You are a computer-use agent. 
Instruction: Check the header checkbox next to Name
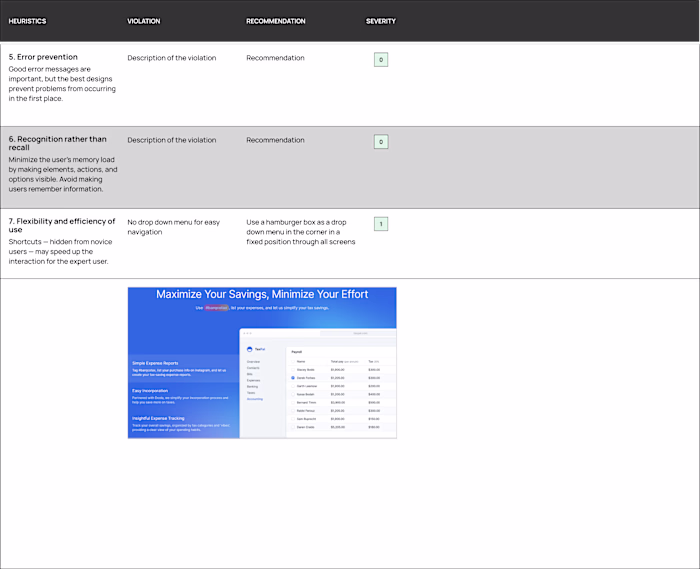[293, 361]
